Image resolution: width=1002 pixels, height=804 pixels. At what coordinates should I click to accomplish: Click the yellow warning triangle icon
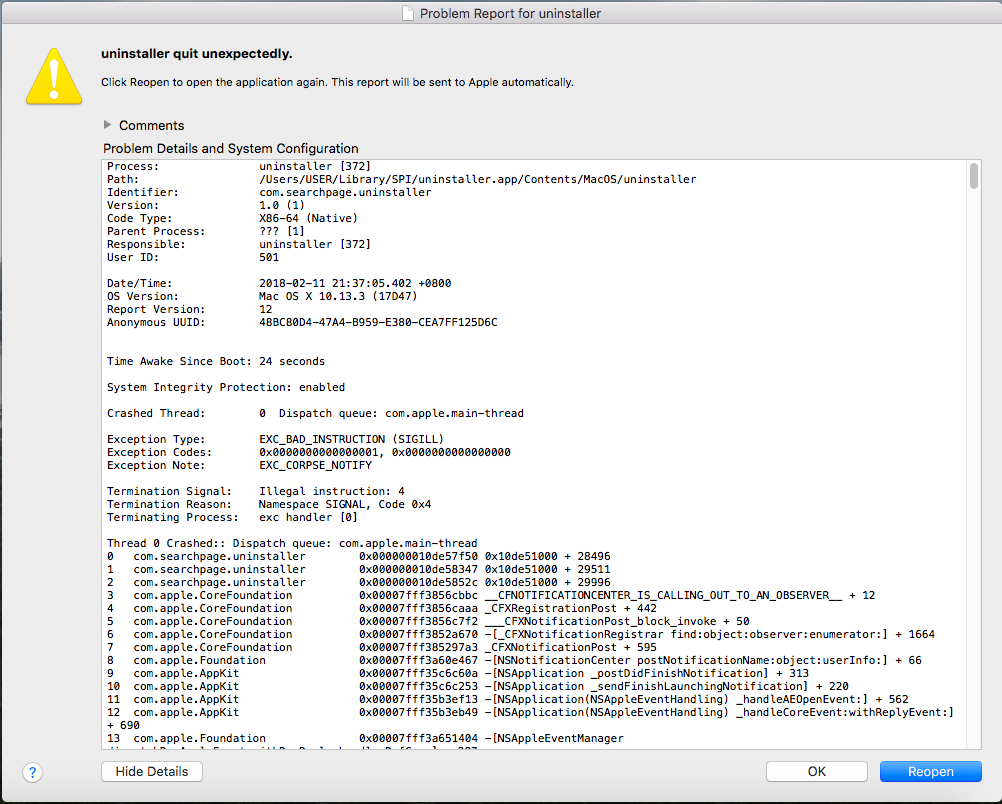(x=54, y=76)
